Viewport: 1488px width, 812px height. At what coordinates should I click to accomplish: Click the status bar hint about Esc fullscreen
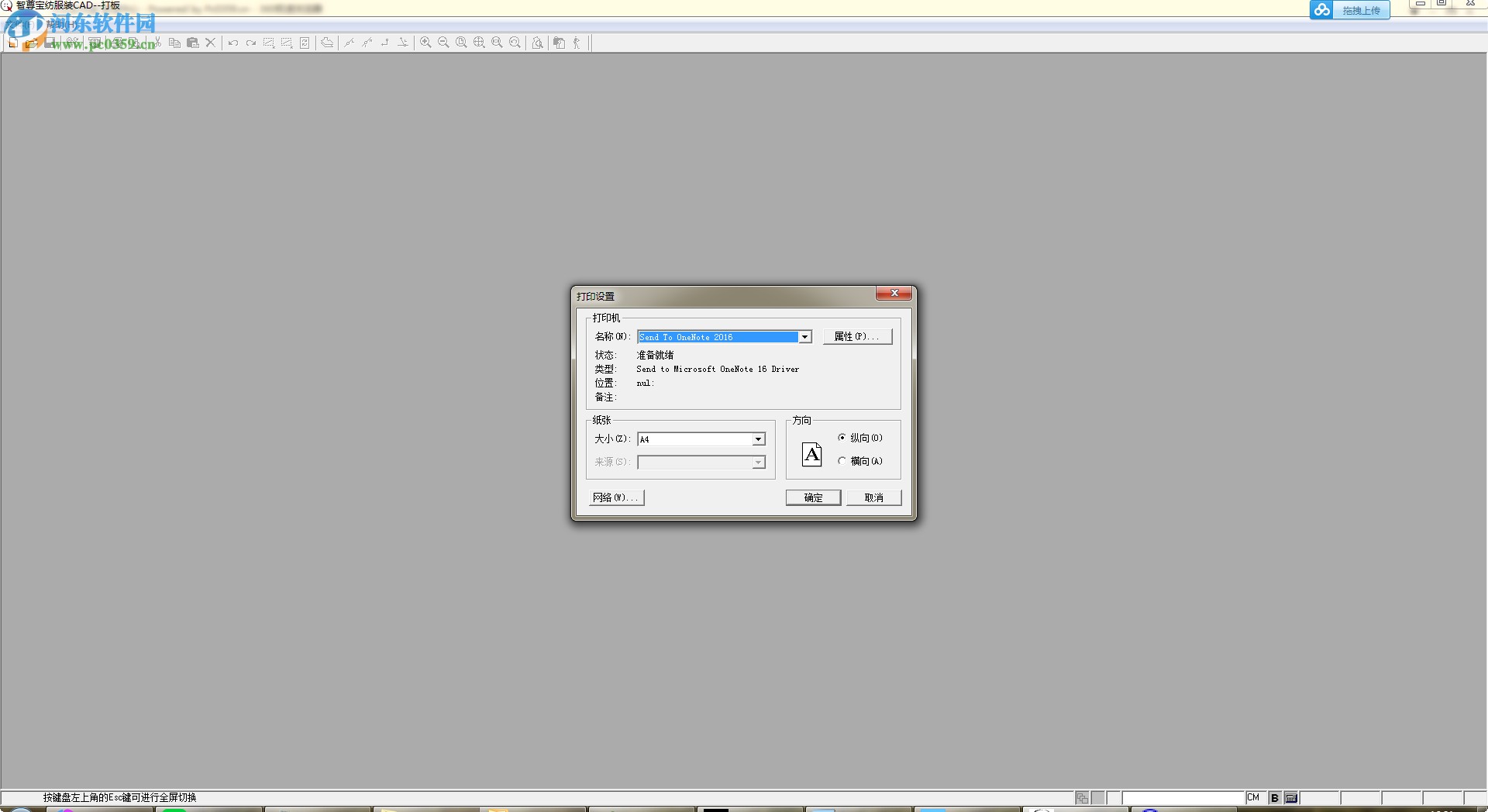[119, 797]
